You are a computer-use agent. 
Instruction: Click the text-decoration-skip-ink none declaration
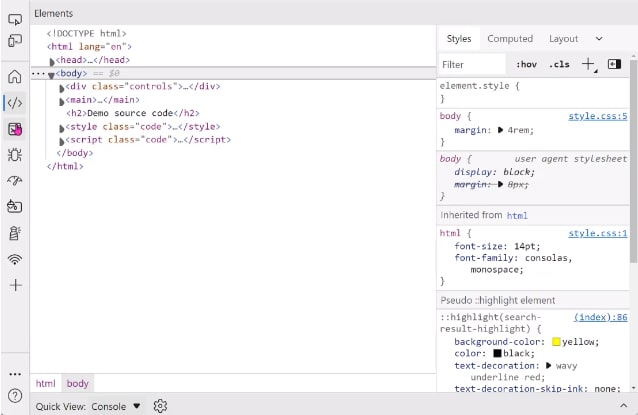point(537,389)
